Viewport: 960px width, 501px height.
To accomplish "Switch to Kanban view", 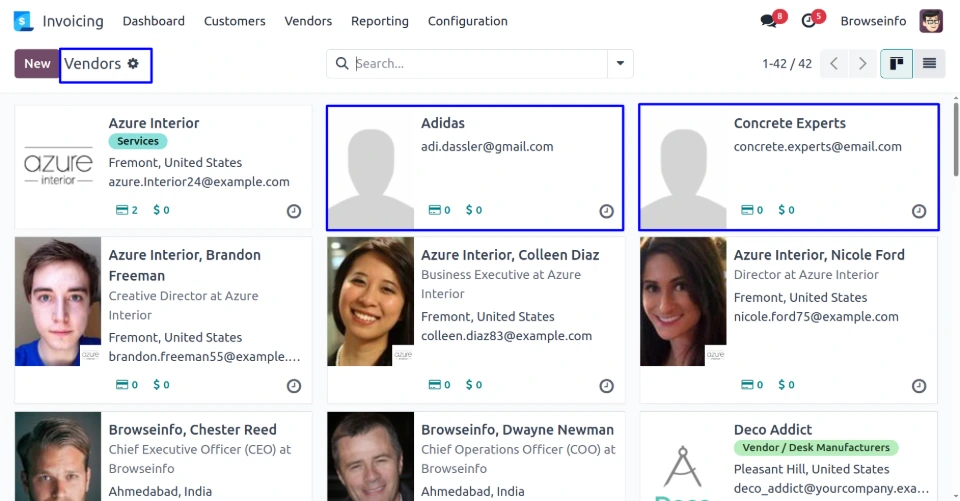I will tap(896, 64).
